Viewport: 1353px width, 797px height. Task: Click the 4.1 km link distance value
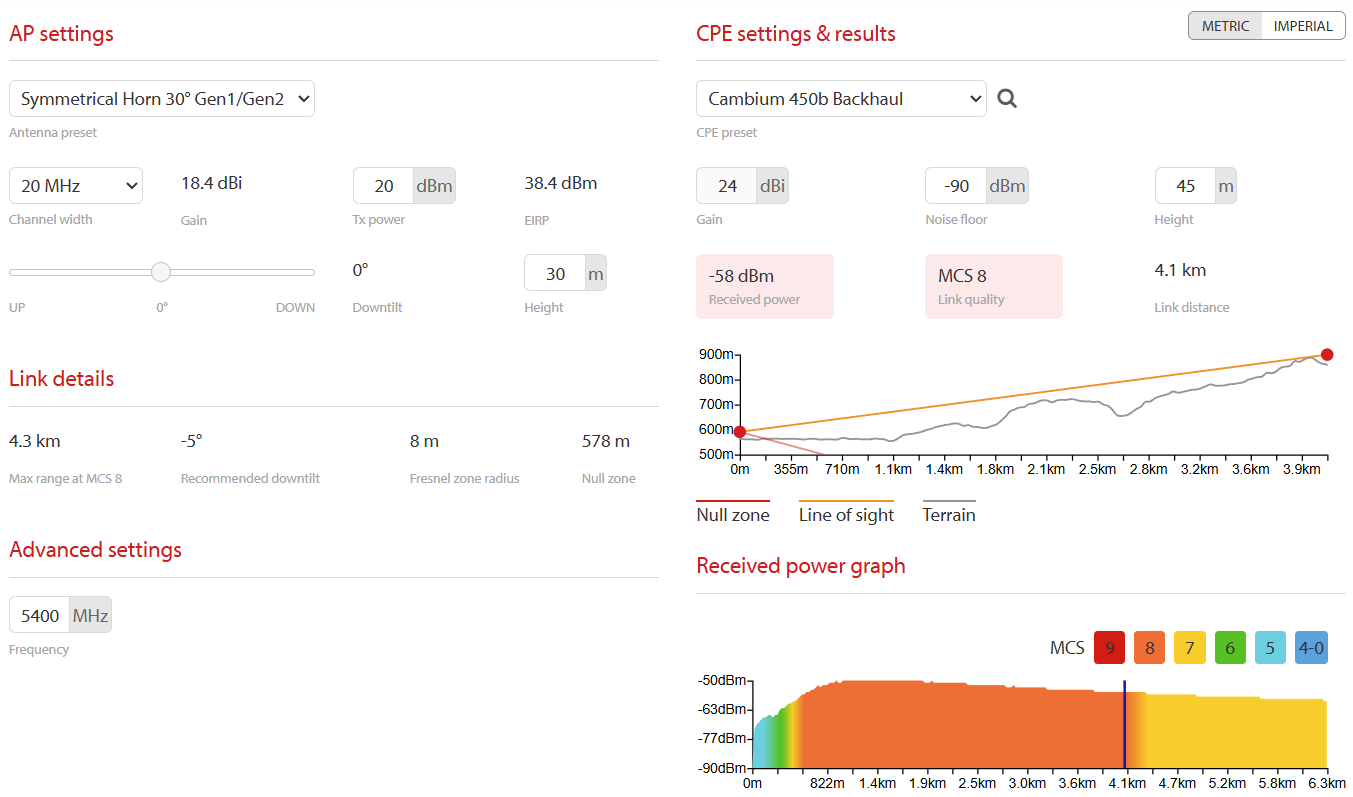pos(1180,270)
